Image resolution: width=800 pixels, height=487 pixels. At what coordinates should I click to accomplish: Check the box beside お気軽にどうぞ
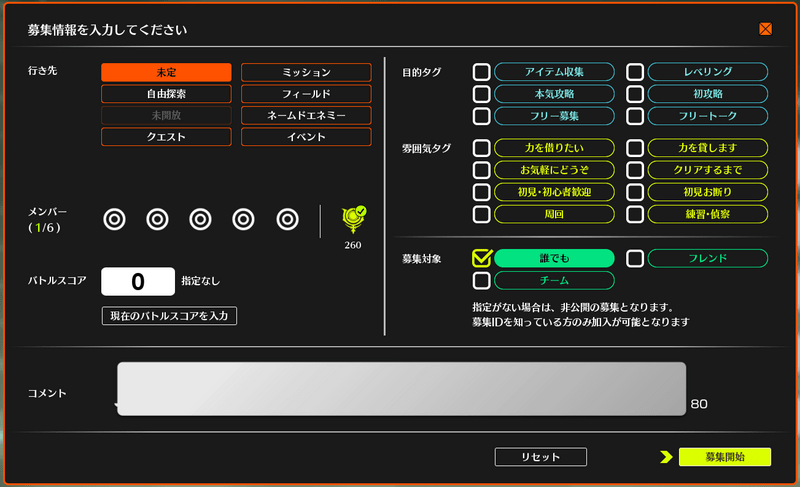click(481, 170)
